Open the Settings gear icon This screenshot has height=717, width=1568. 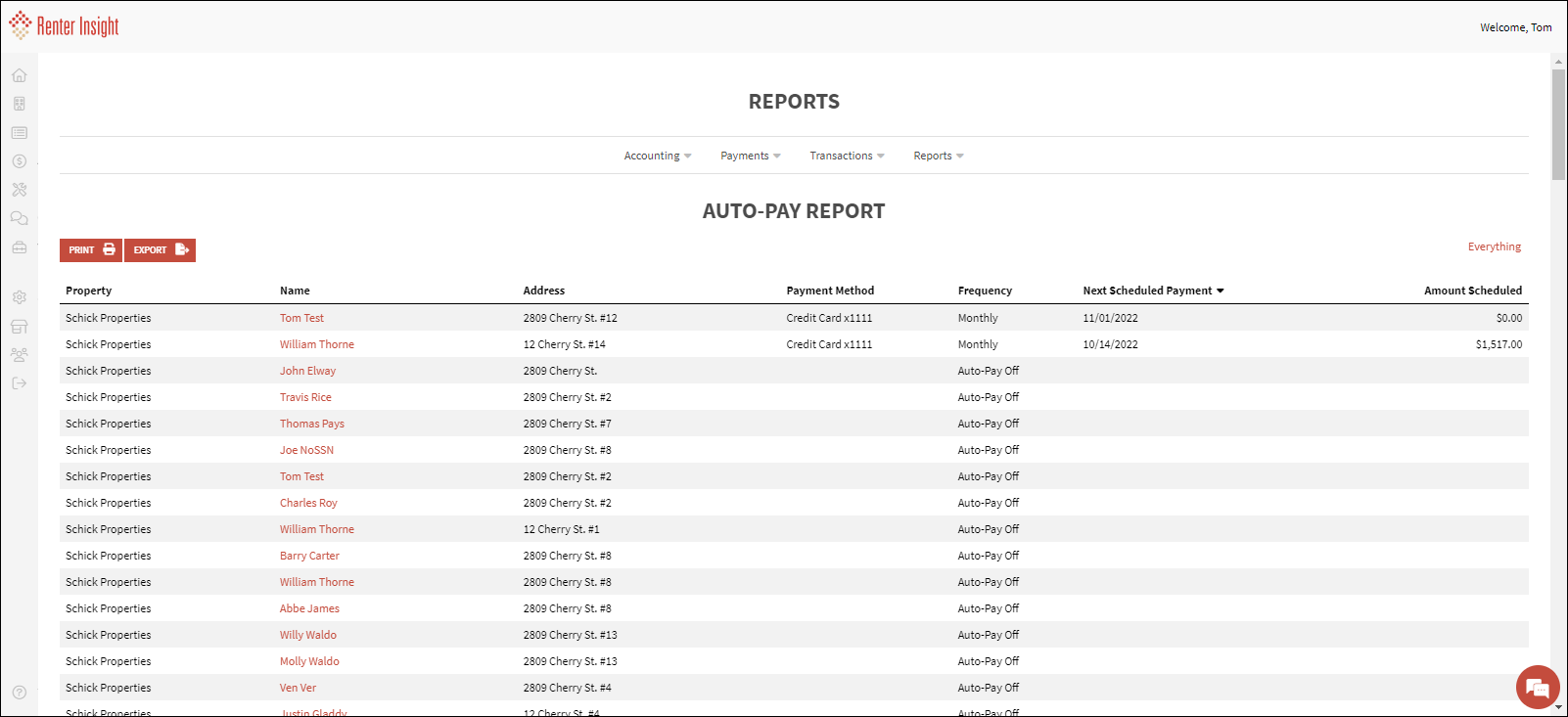pyautogui.click(x=19, y=297)
